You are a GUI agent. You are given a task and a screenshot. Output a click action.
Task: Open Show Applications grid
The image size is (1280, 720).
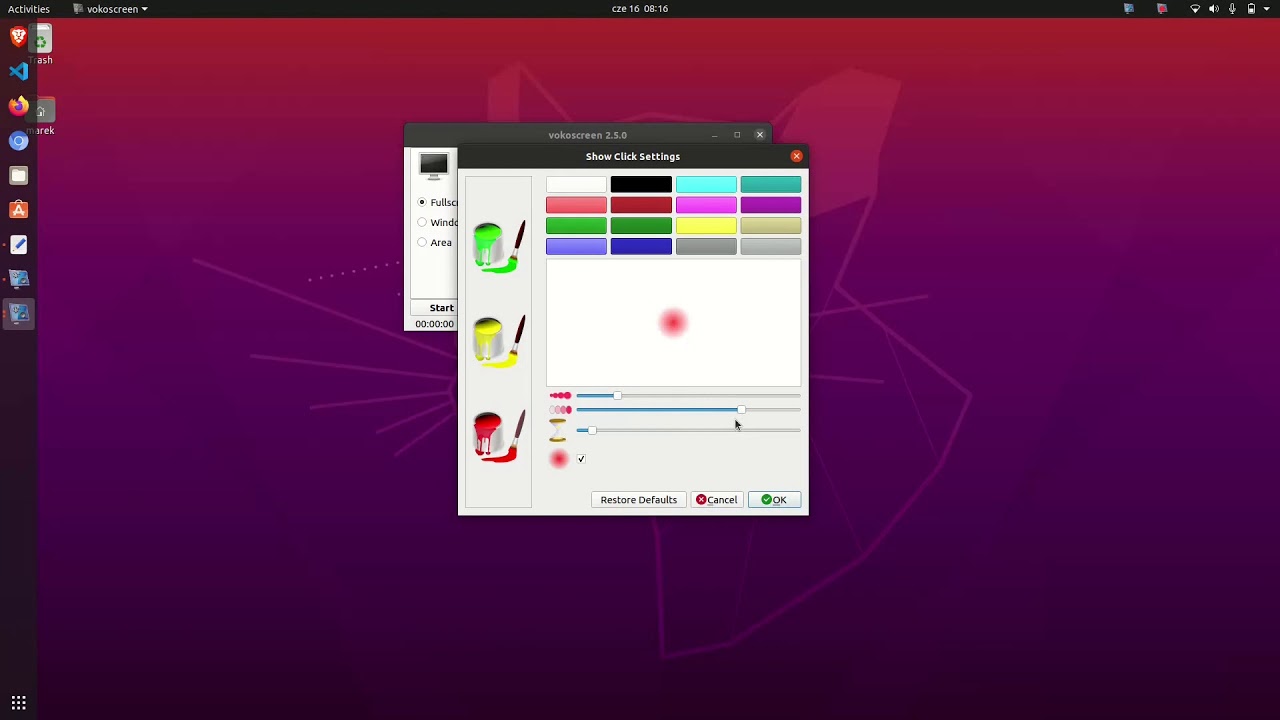coord(18,702)
